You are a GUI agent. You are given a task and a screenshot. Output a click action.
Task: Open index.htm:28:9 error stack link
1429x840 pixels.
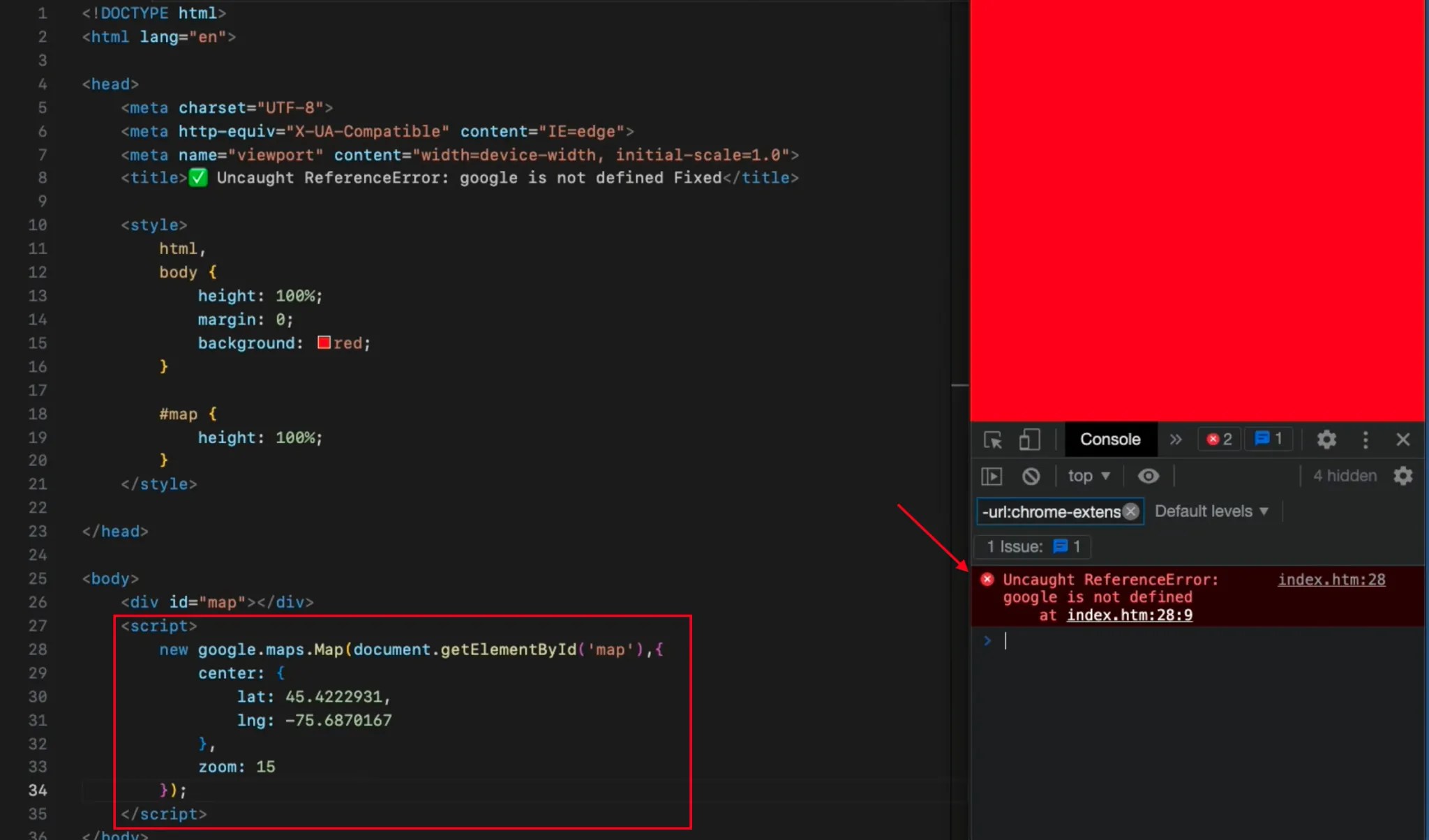1129,615
